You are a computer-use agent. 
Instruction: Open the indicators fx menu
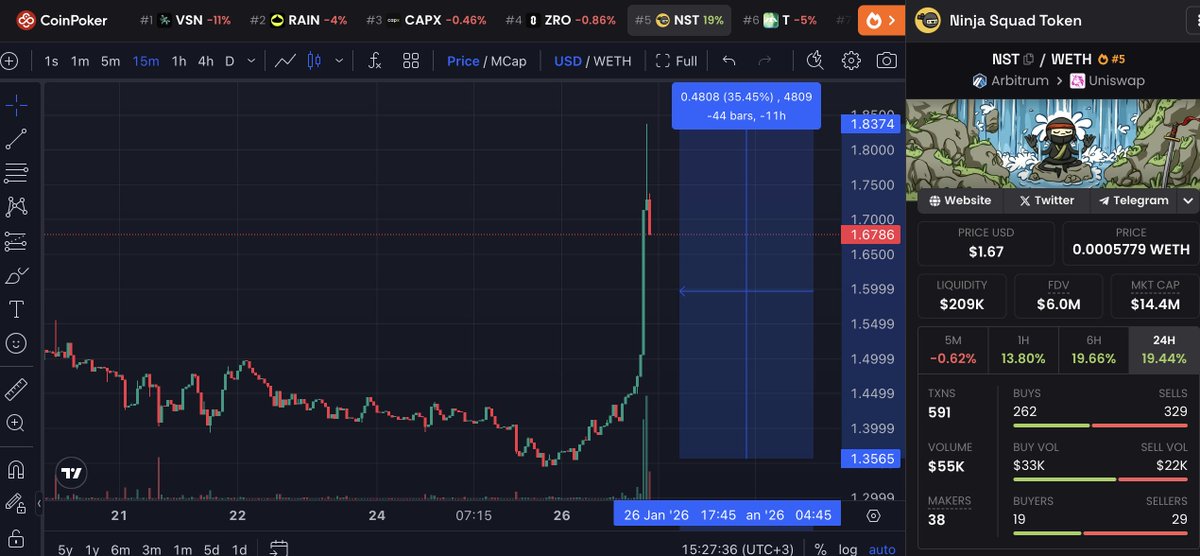click(x=375, y=61)
